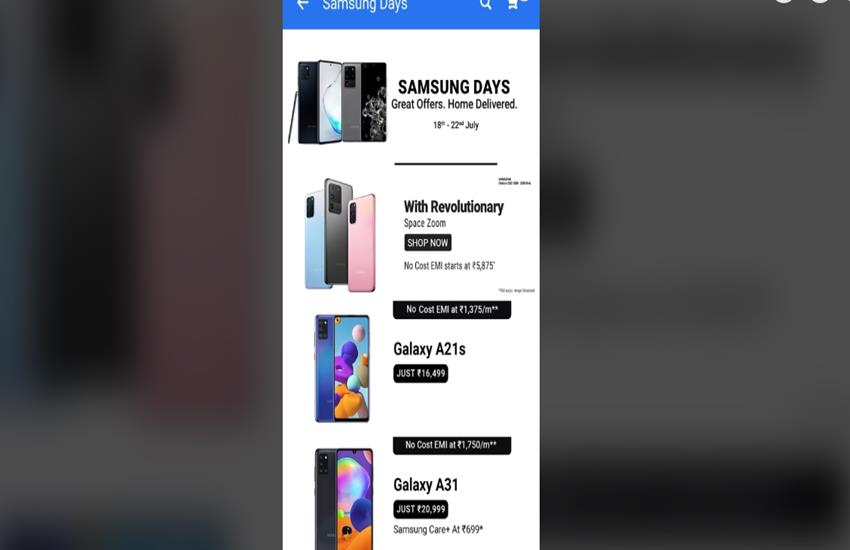Select the No Cost EMI at ₹1,750/m badge
The image size is (850, 550).
(x=452, y=445)
